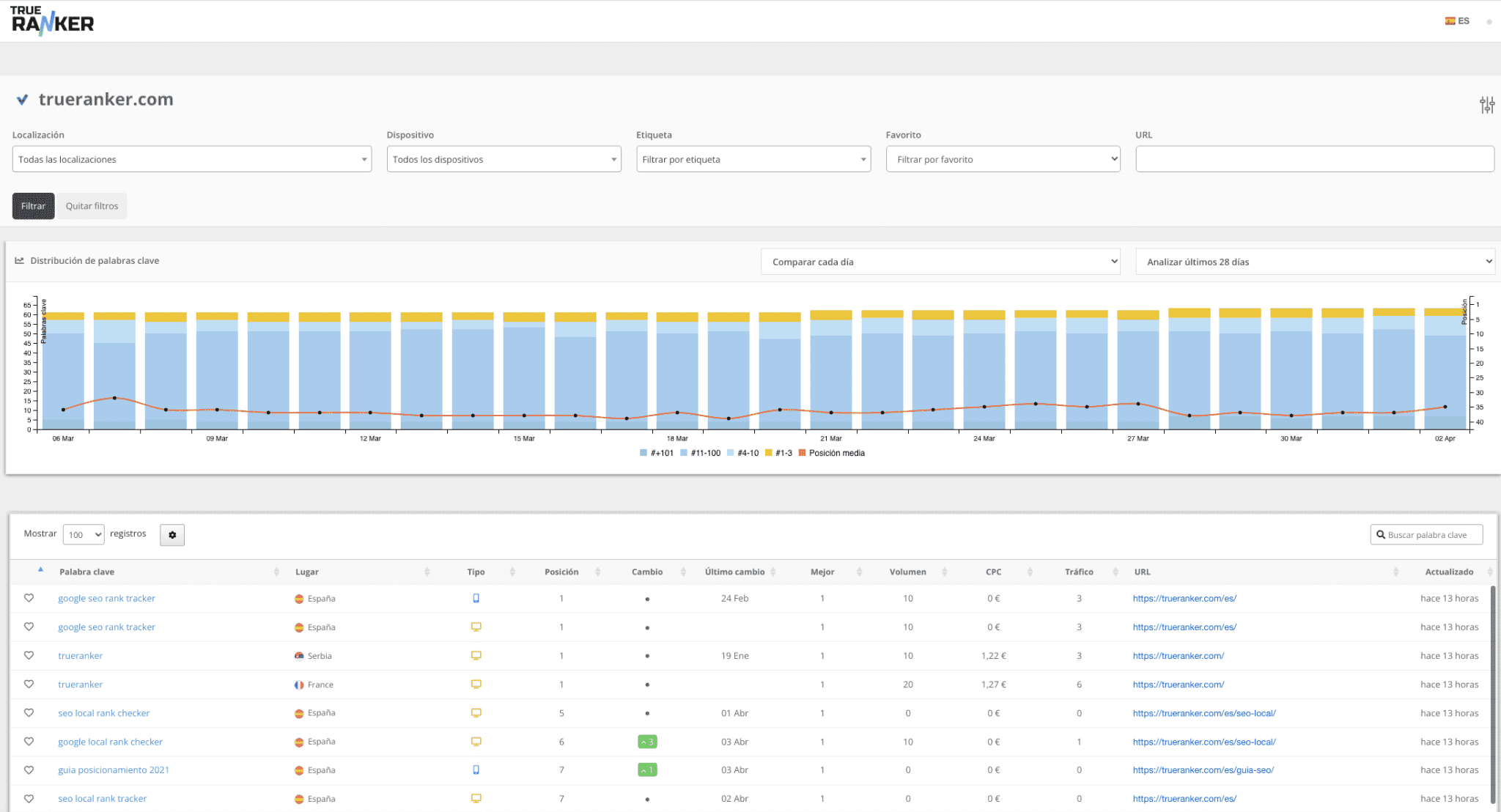Open the Filtrar por favorito dropdown

point(1003,159)
